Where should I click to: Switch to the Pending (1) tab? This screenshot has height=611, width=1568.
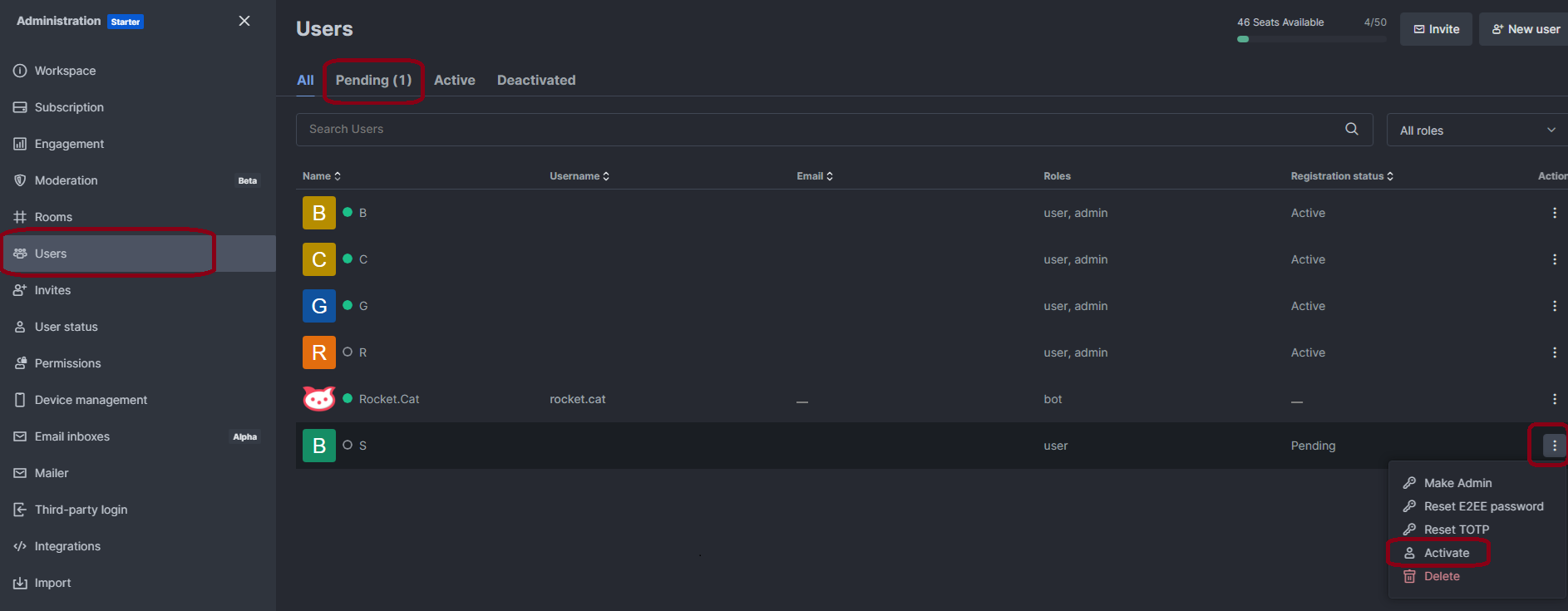pos(373,81)
